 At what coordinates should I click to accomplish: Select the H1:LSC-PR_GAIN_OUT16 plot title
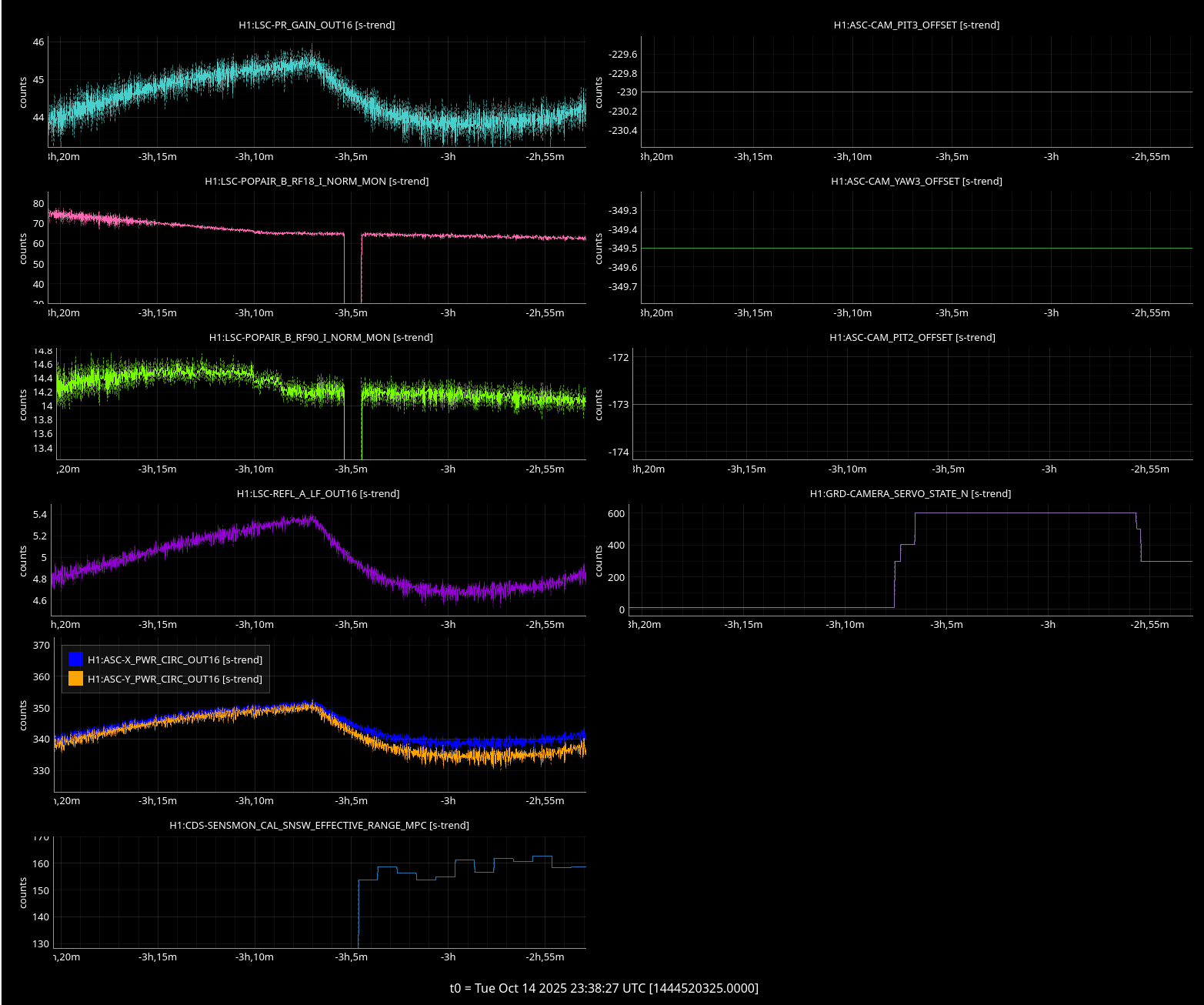[x=316, y=25]
